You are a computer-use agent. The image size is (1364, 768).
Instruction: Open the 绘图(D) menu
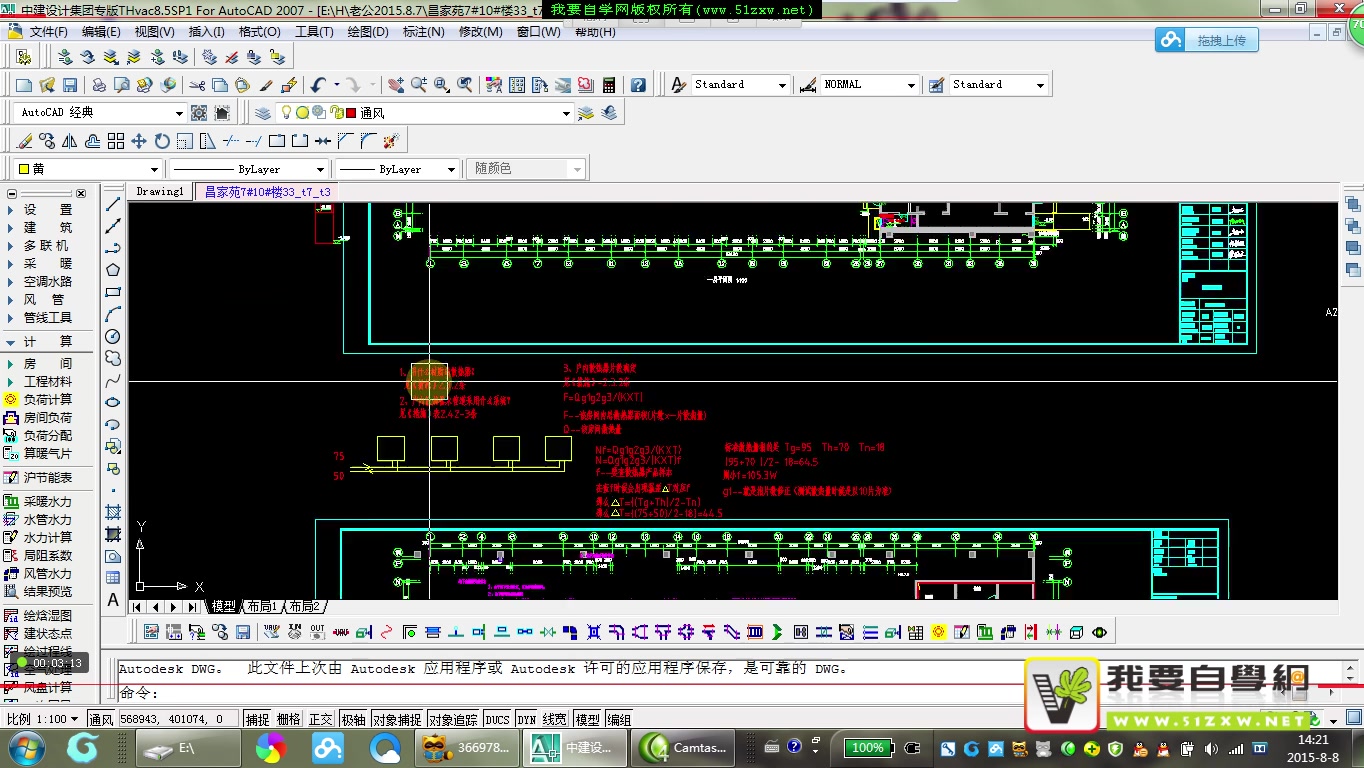368,32
